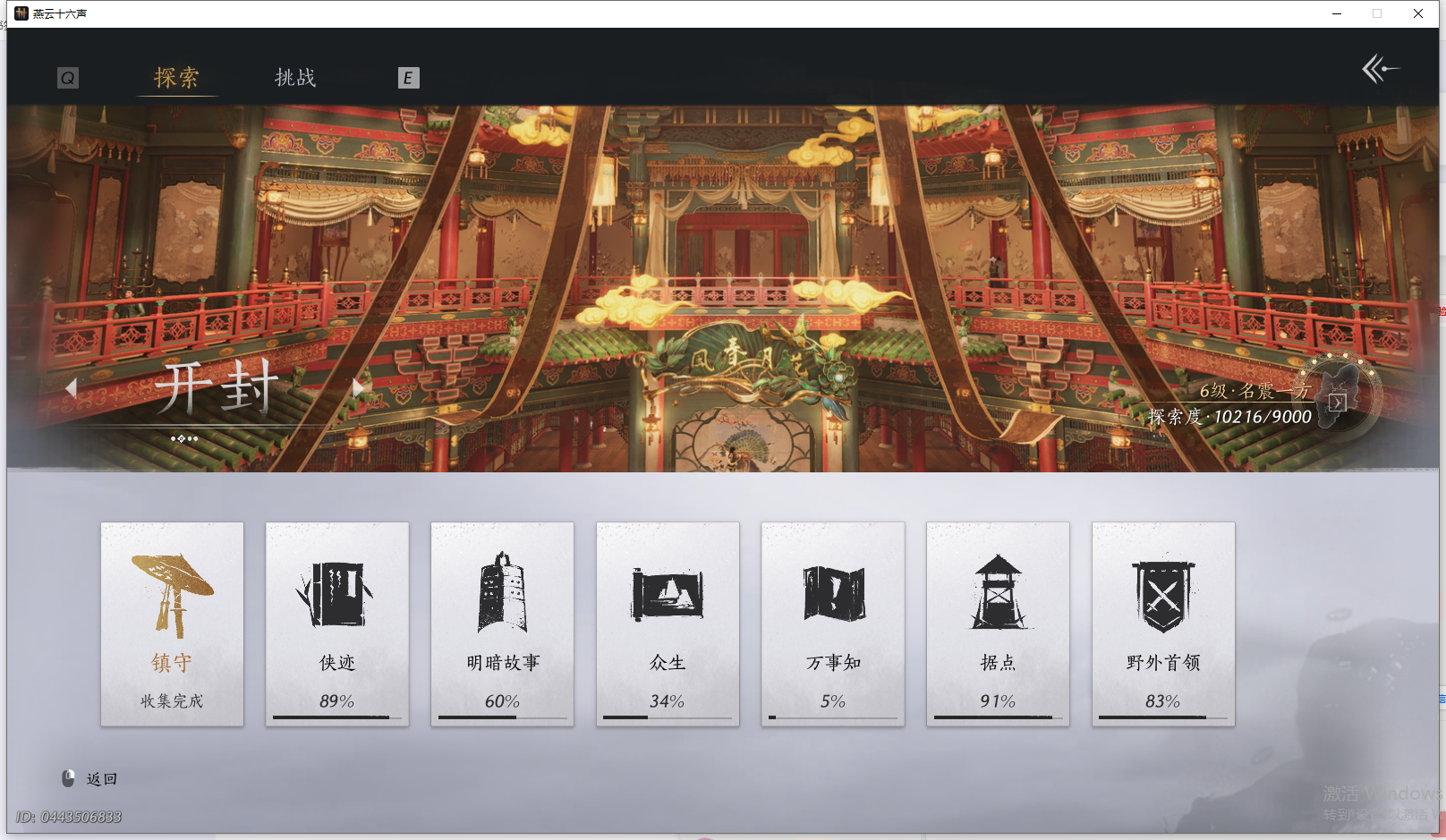Image resolution: width=1446 pixels, height=840 pixels.
Task: Select the 据点 watchtower icon
Action: [x=998, y=590]
